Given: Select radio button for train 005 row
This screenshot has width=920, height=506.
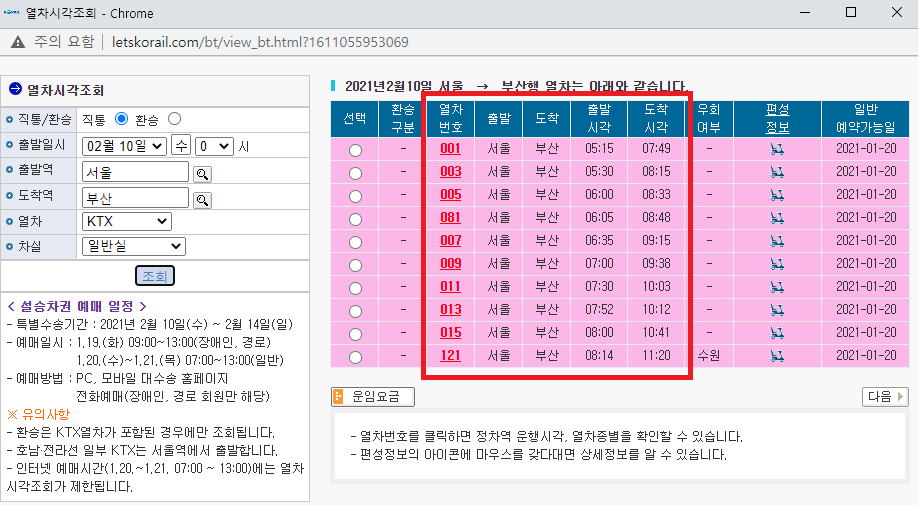Looking at the screenshot, I should (355, 196).
